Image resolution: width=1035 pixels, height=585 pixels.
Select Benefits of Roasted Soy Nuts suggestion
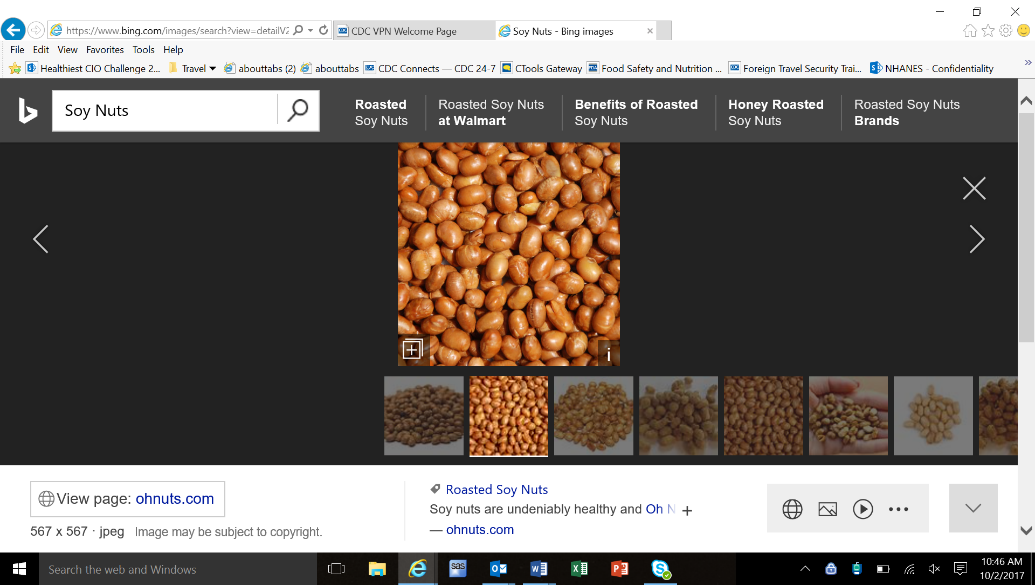[x=636, y=112]
